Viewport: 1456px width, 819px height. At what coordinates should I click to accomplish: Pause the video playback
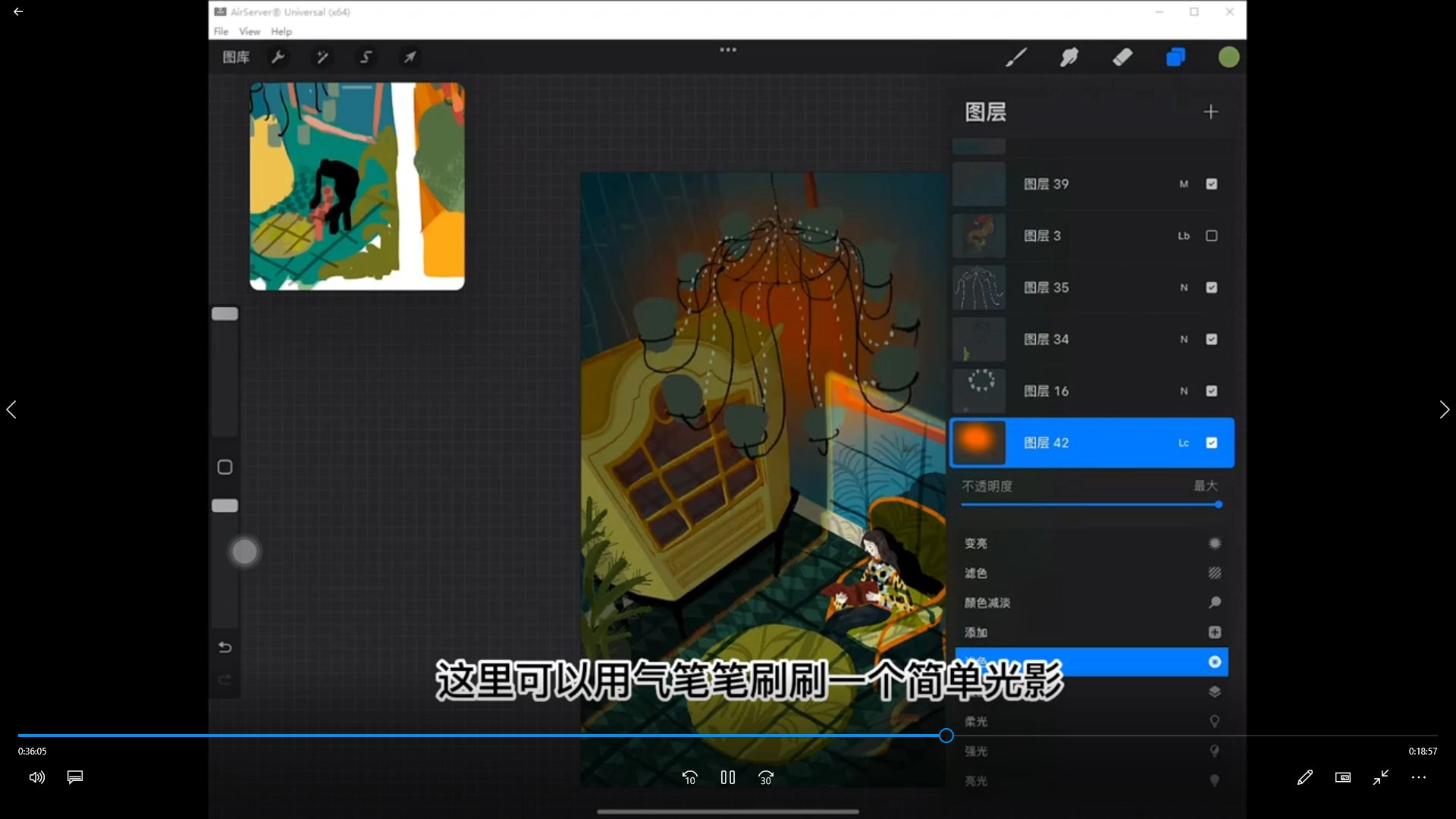pos(728,777)
